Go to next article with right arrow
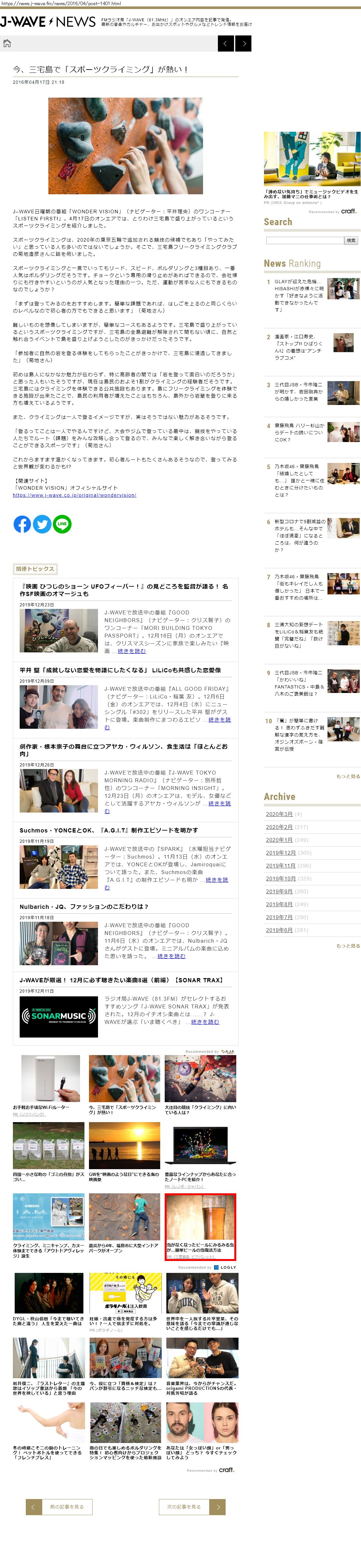The image size is (361, 1568). click(x=243, y=43)
